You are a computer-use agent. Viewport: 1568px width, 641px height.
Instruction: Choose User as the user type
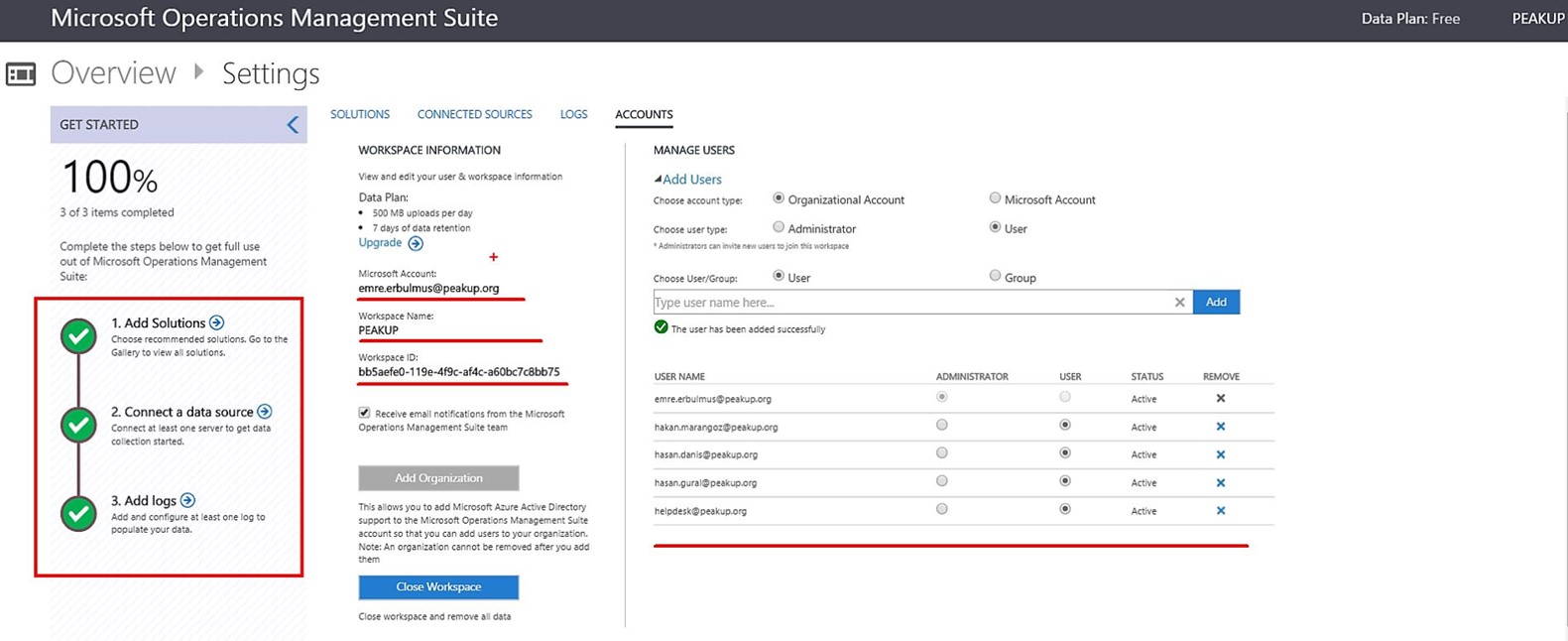[995, 227]
